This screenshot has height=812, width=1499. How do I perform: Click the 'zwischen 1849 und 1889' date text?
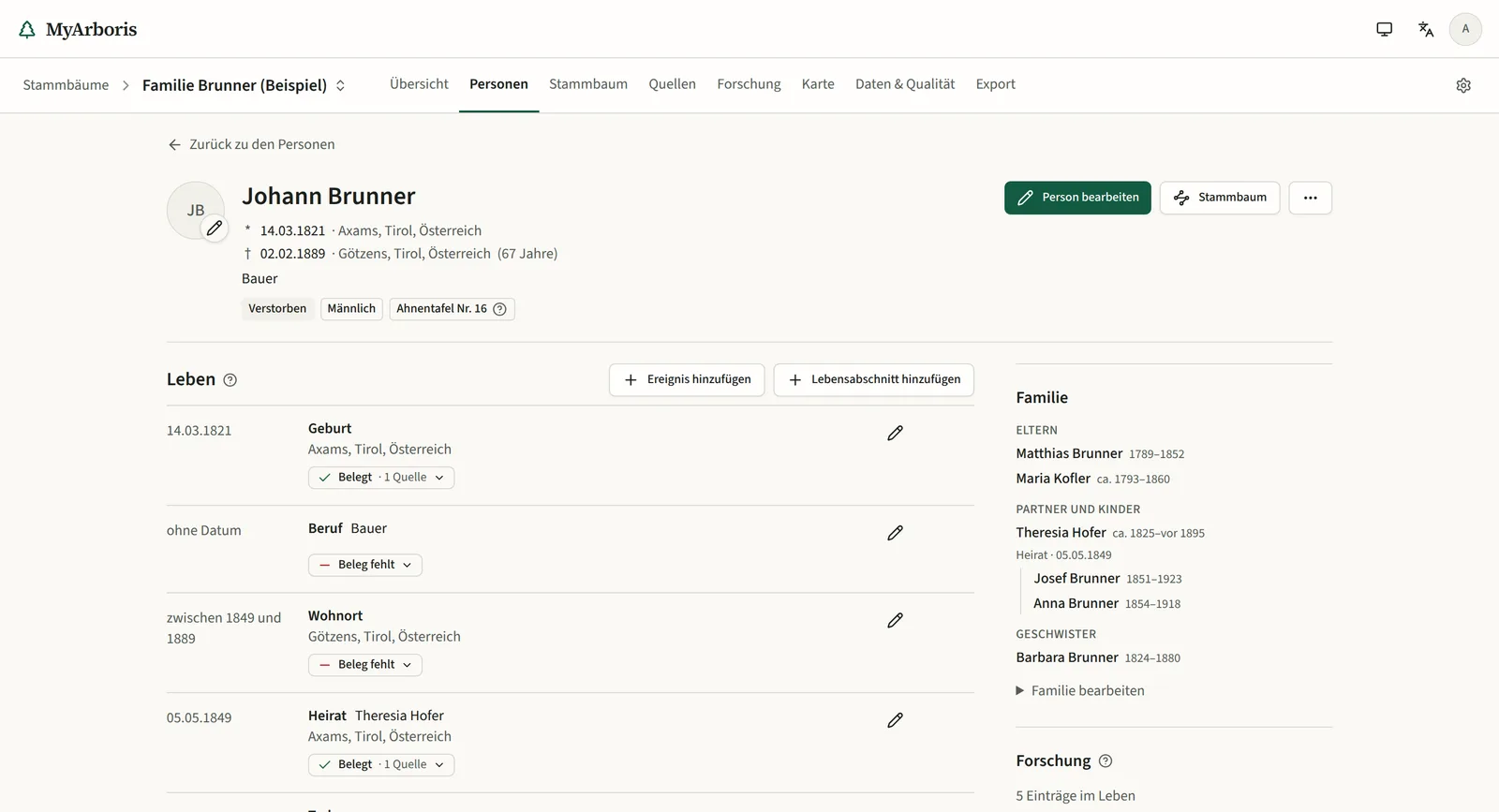pyautogui.click(x=224, y=628)
